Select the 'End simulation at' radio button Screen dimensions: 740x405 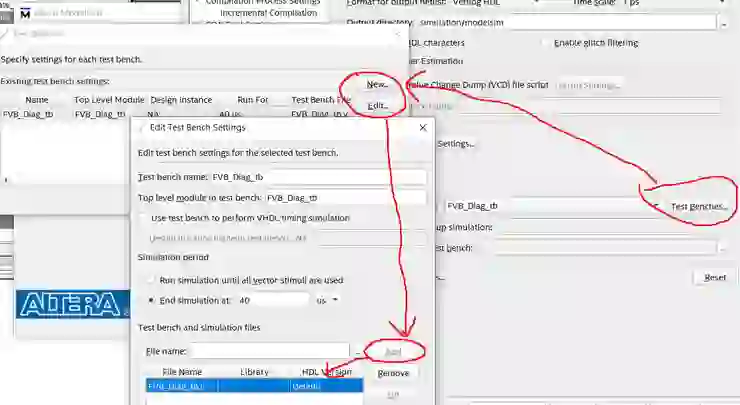click(151, 300)
